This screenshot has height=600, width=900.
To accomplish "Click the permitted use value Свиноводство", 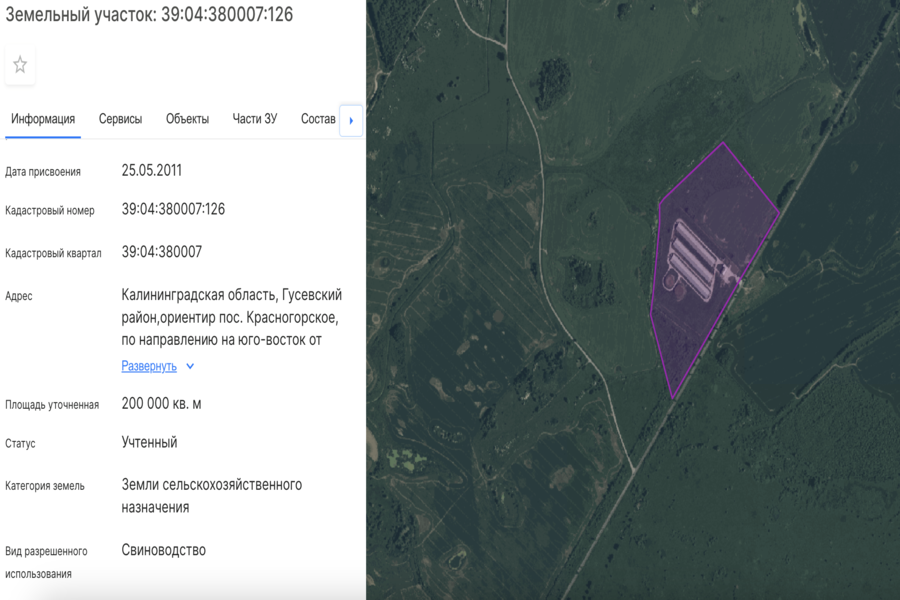I will [x=162, y=549].
